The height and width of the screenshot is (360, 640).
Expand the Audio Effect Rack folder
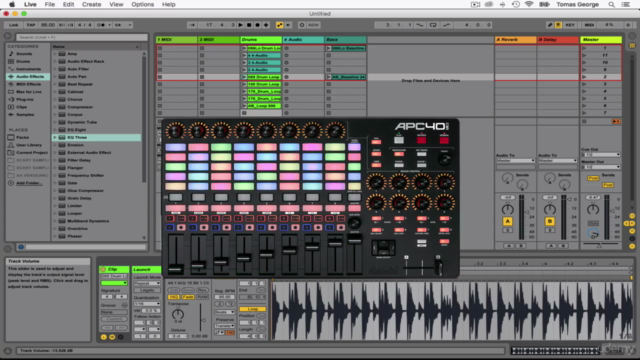pyautogui.click(x=55, y=61)
